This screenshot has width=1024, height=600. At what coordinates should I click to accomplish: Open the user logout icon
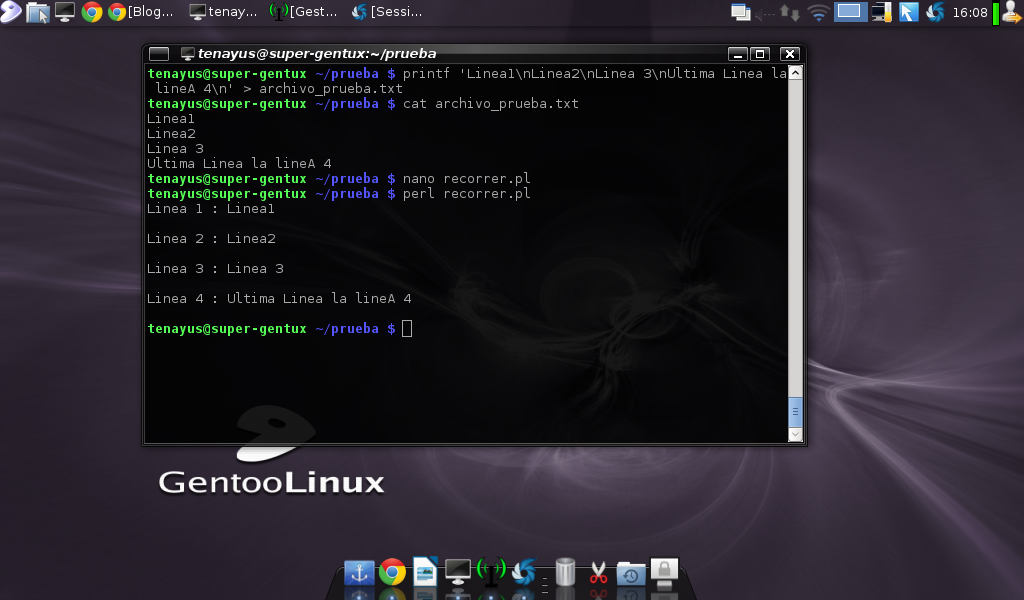coord(1012,12)
